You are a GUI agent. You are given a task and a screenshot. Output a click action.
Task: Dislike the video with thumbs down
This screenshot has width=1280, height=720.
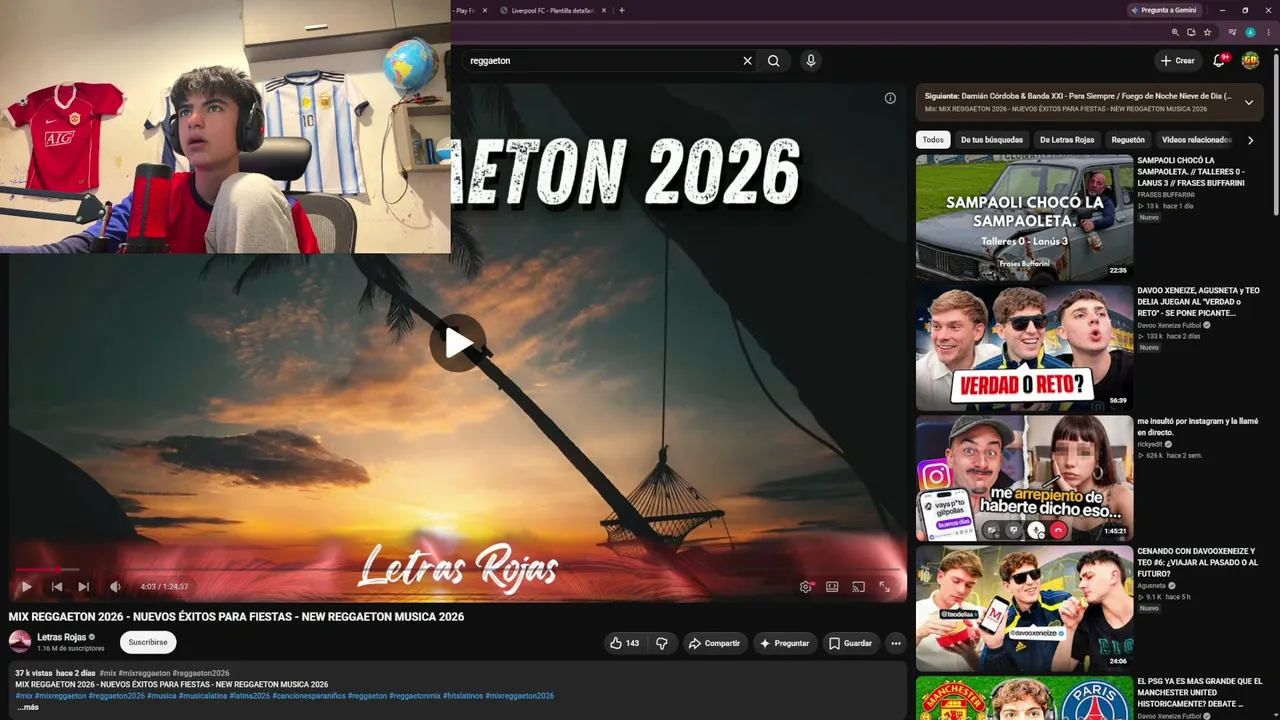tap(662, 643)
